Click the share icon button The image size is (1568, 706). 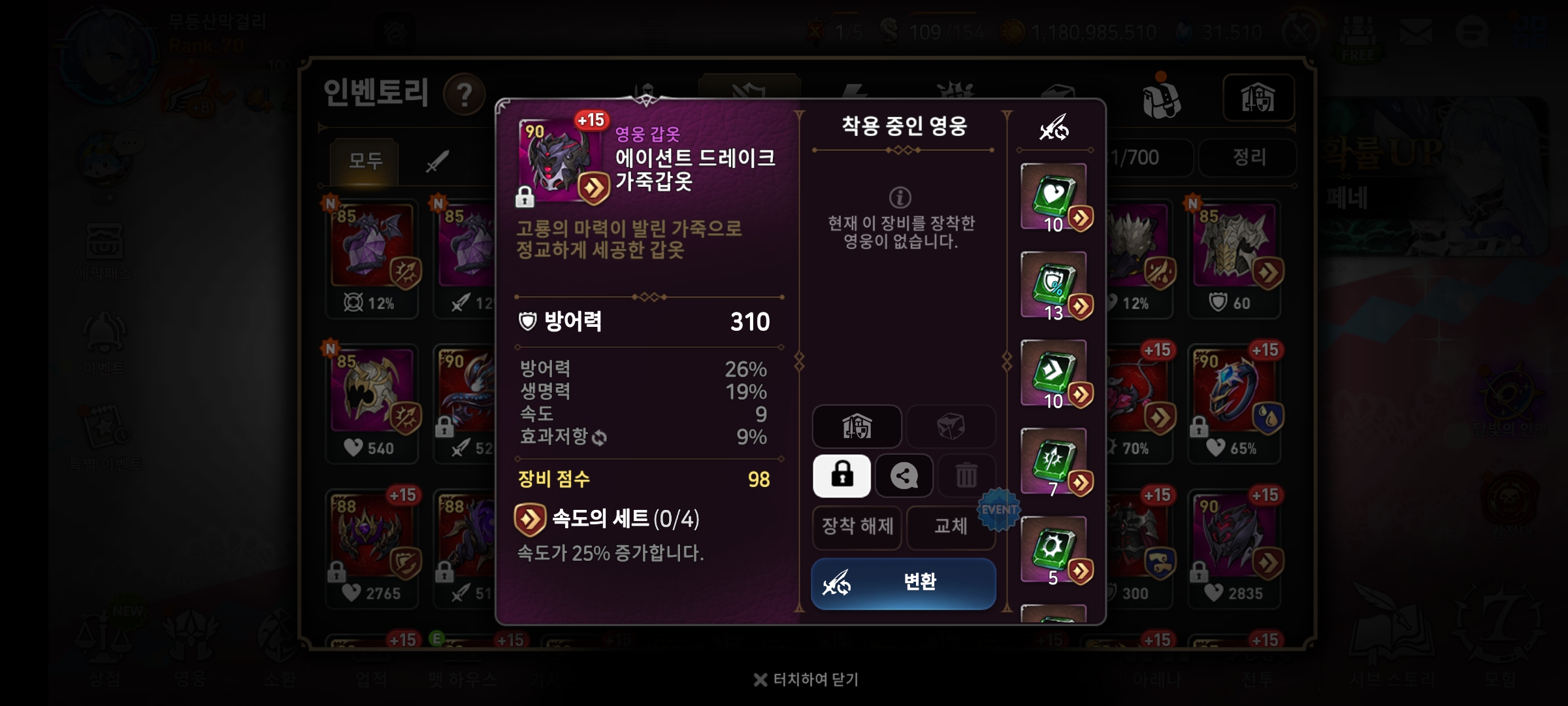tap(904, 476)
